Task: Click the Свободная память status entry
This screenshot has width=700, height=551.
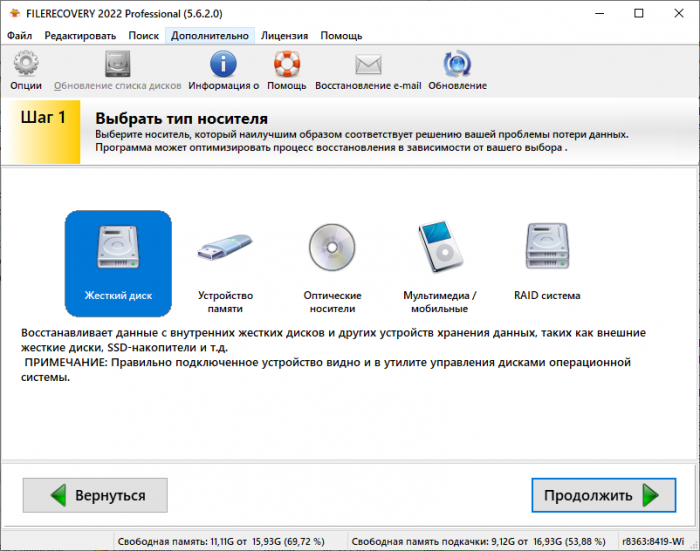Action: point(221,541)
